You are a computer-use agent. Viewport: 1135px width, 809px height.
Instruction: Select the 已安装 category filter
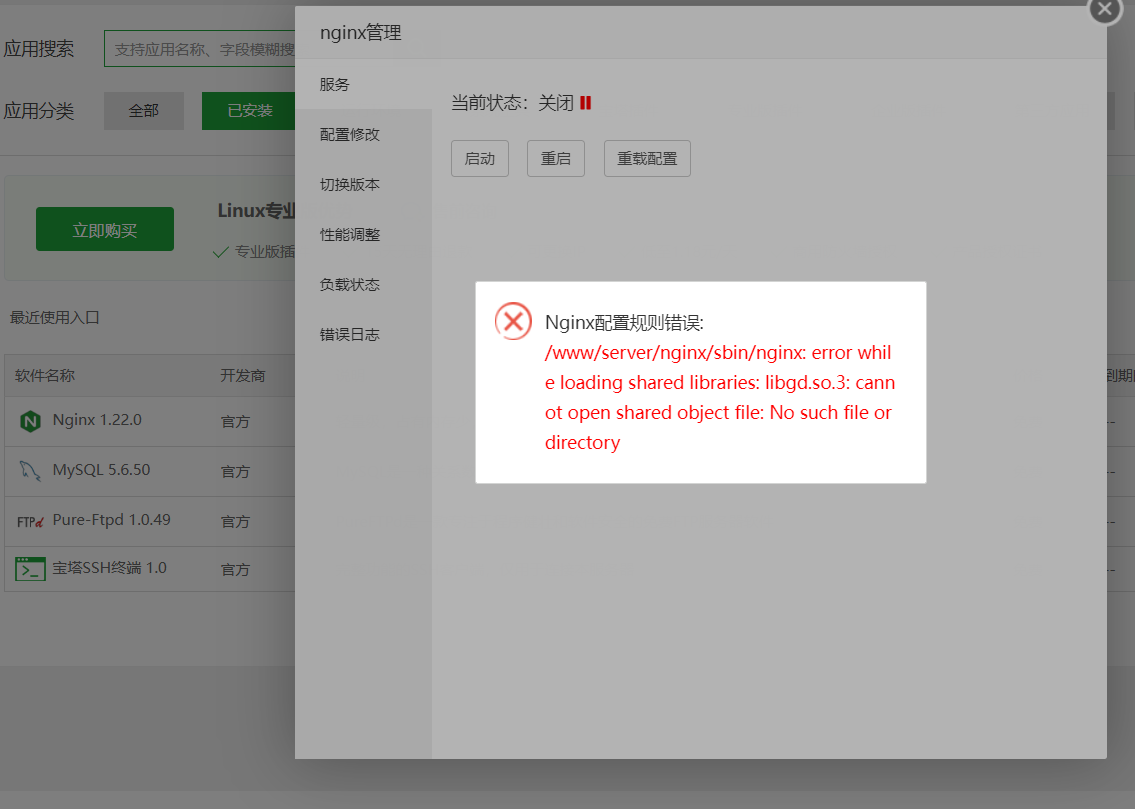coord(248,110)
